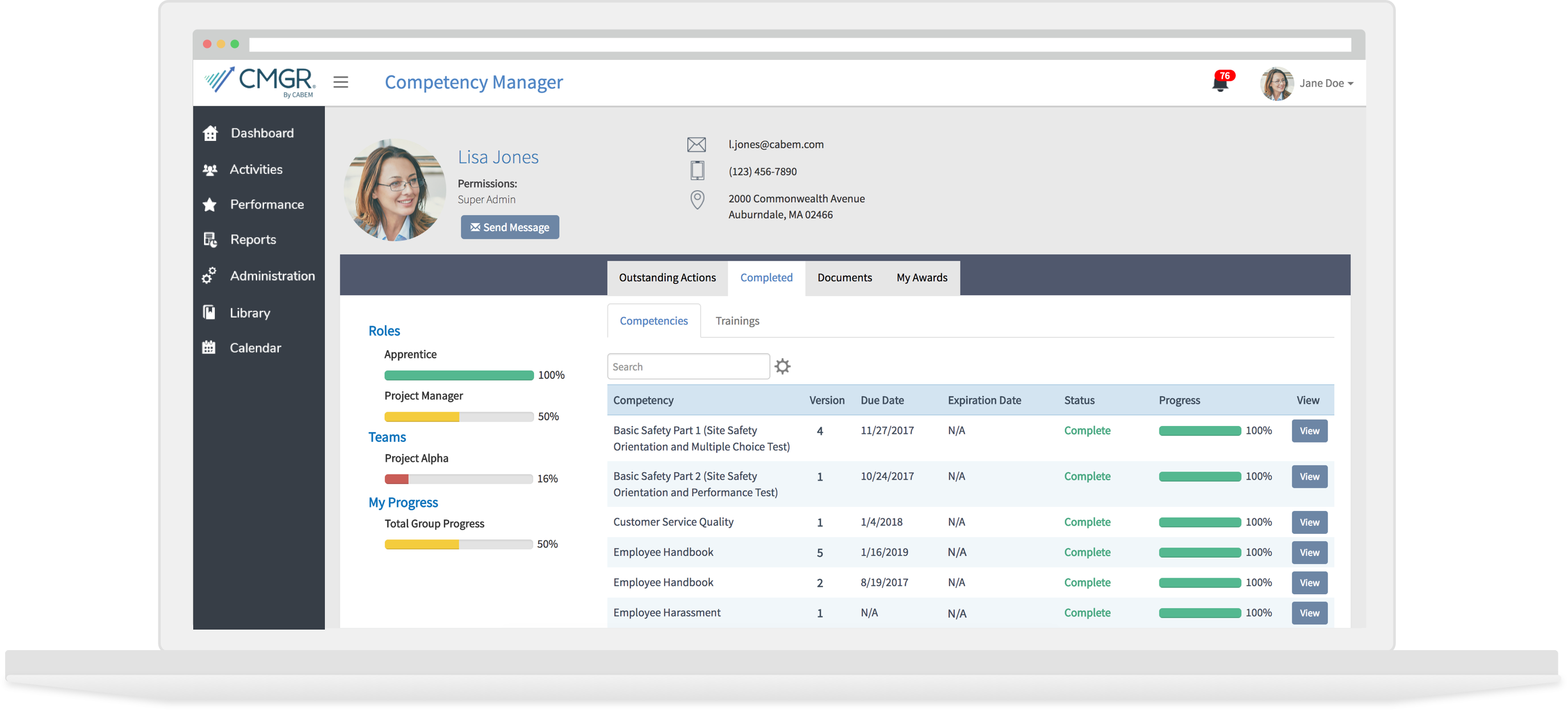This screenshot has height=710, width=1568.
Task: Select the Trainings sub-tab
Action: [737, 321]
